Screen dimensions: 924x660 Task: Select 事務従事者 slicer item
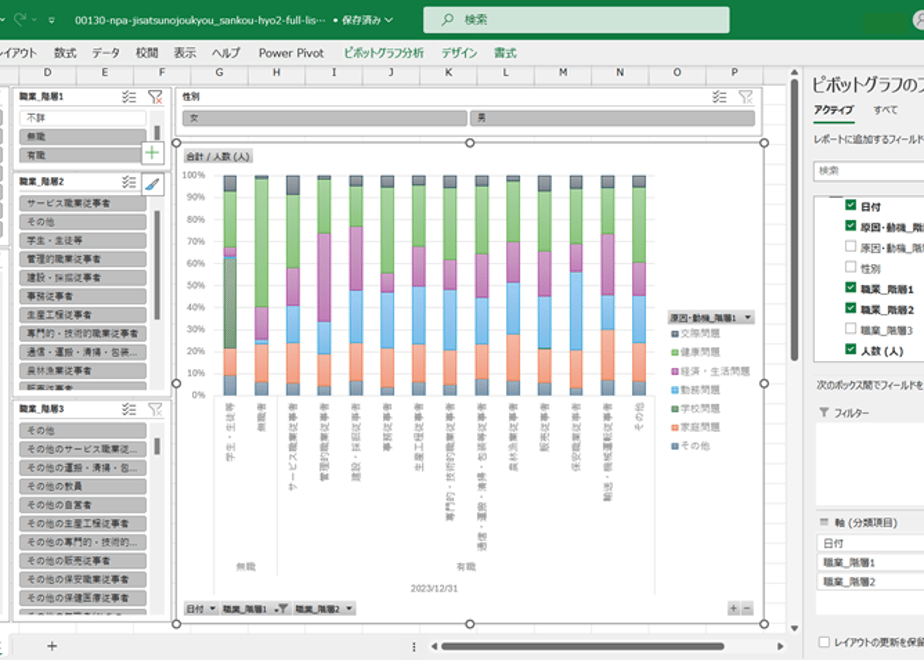pyautogui.click(x=82, y=296)
